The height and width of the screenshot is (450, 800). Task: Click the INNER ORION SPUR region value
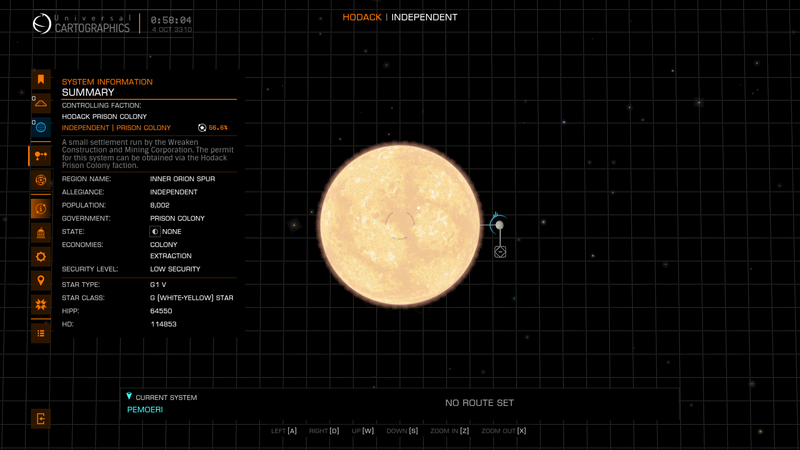182,179
